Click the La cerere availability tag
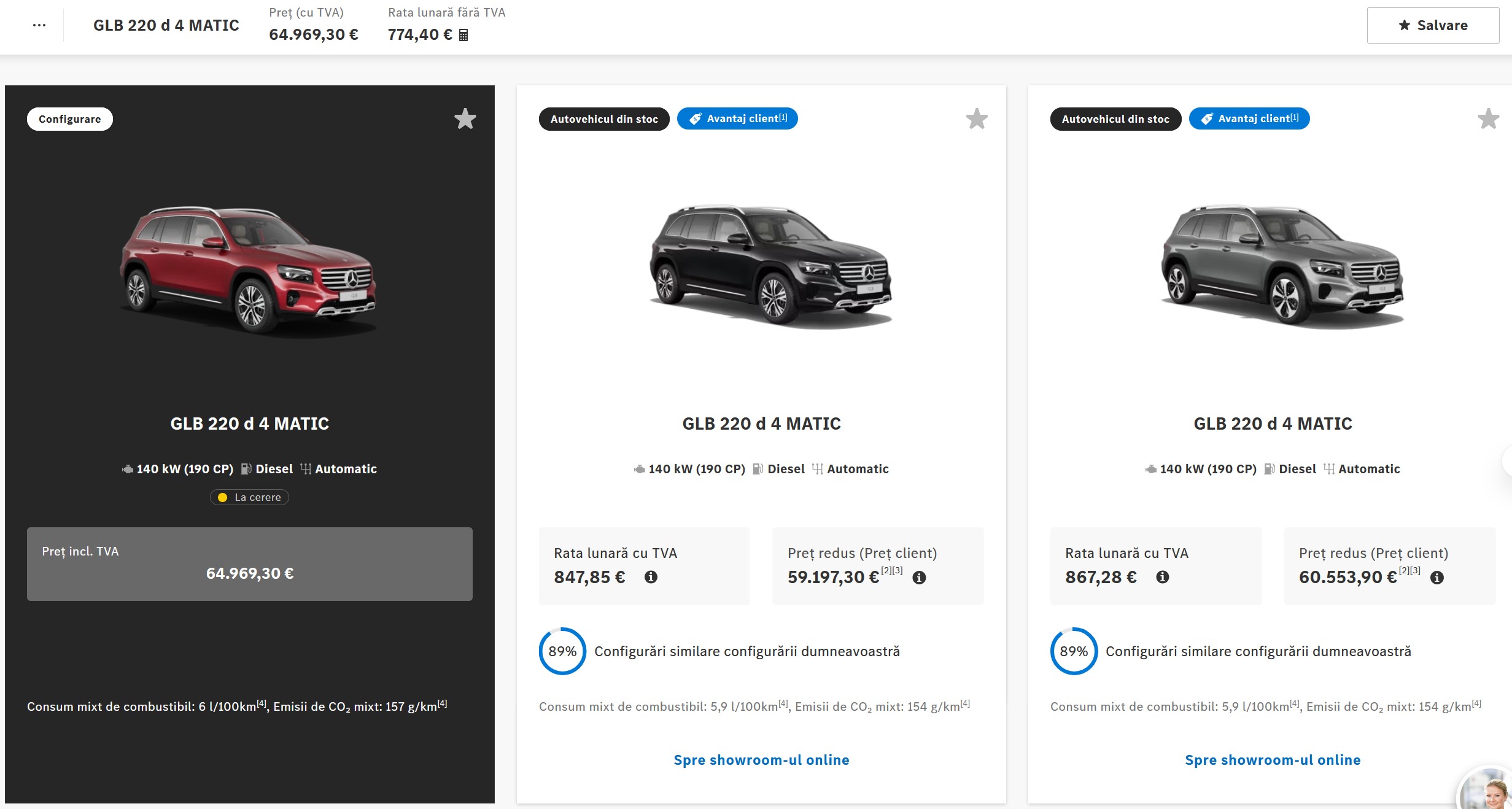The width and height of the screenshot is (1512, 809). [249, 497]
